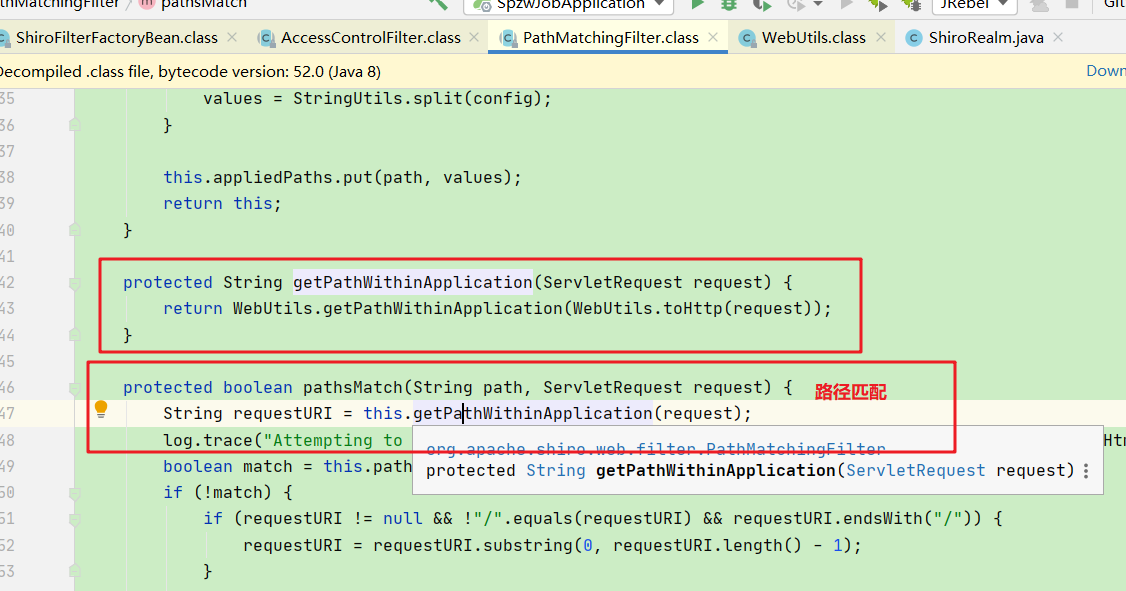Click the 'Decompiled .class file' banner text
Screen dimensions: 1126x591
[190, 72]
